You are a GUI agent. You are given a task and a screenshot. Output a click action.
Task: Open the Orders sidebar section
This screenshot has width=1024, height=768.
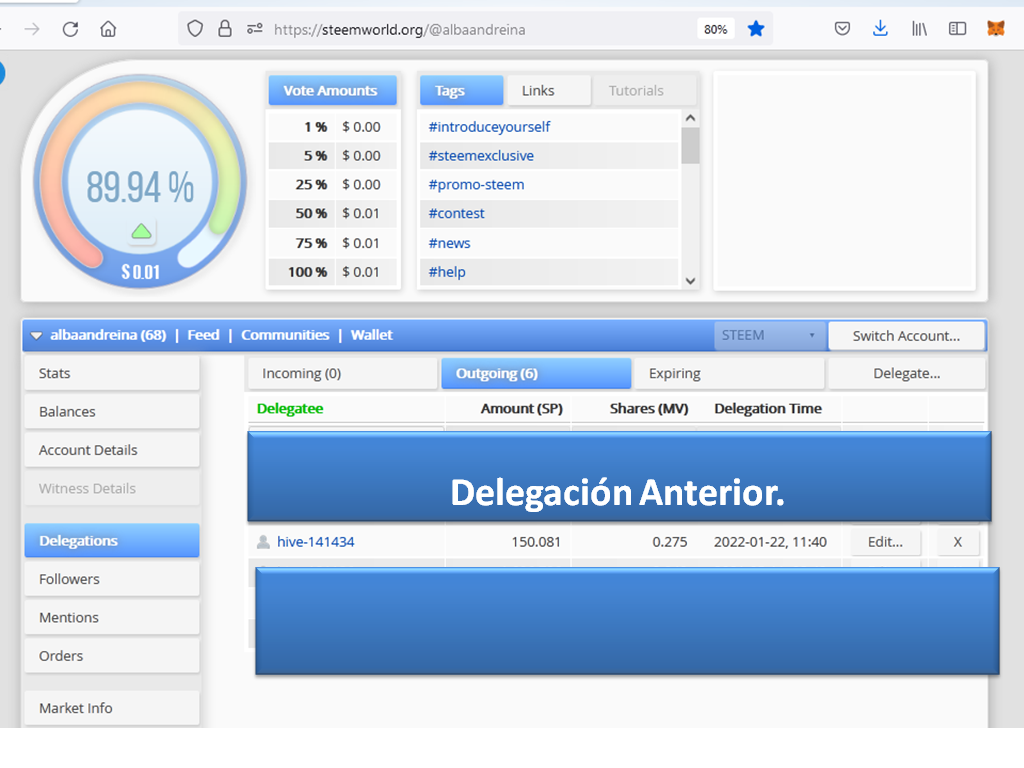coord(112,656)
